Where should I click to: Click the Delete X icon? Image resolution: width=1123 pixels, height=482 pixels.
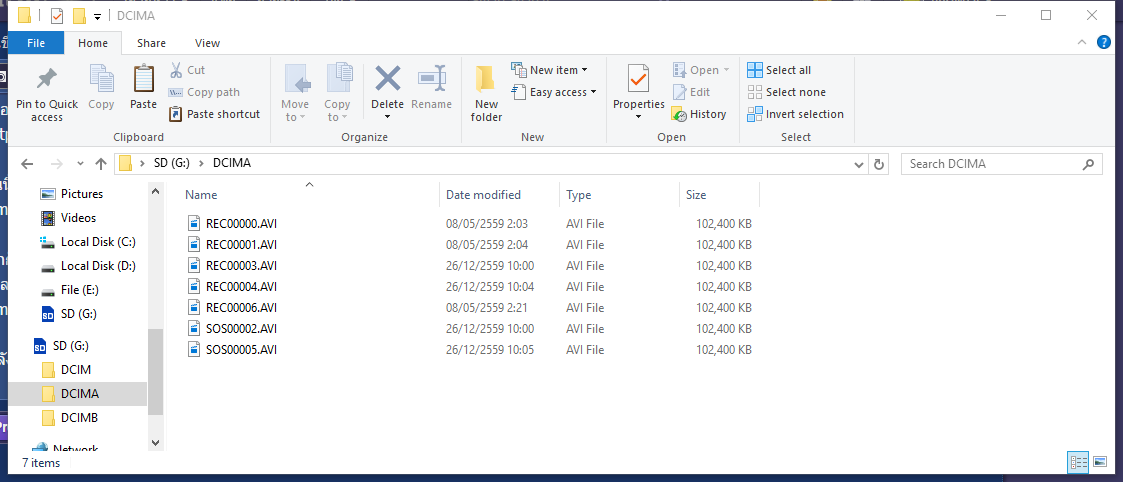(387, 78)
